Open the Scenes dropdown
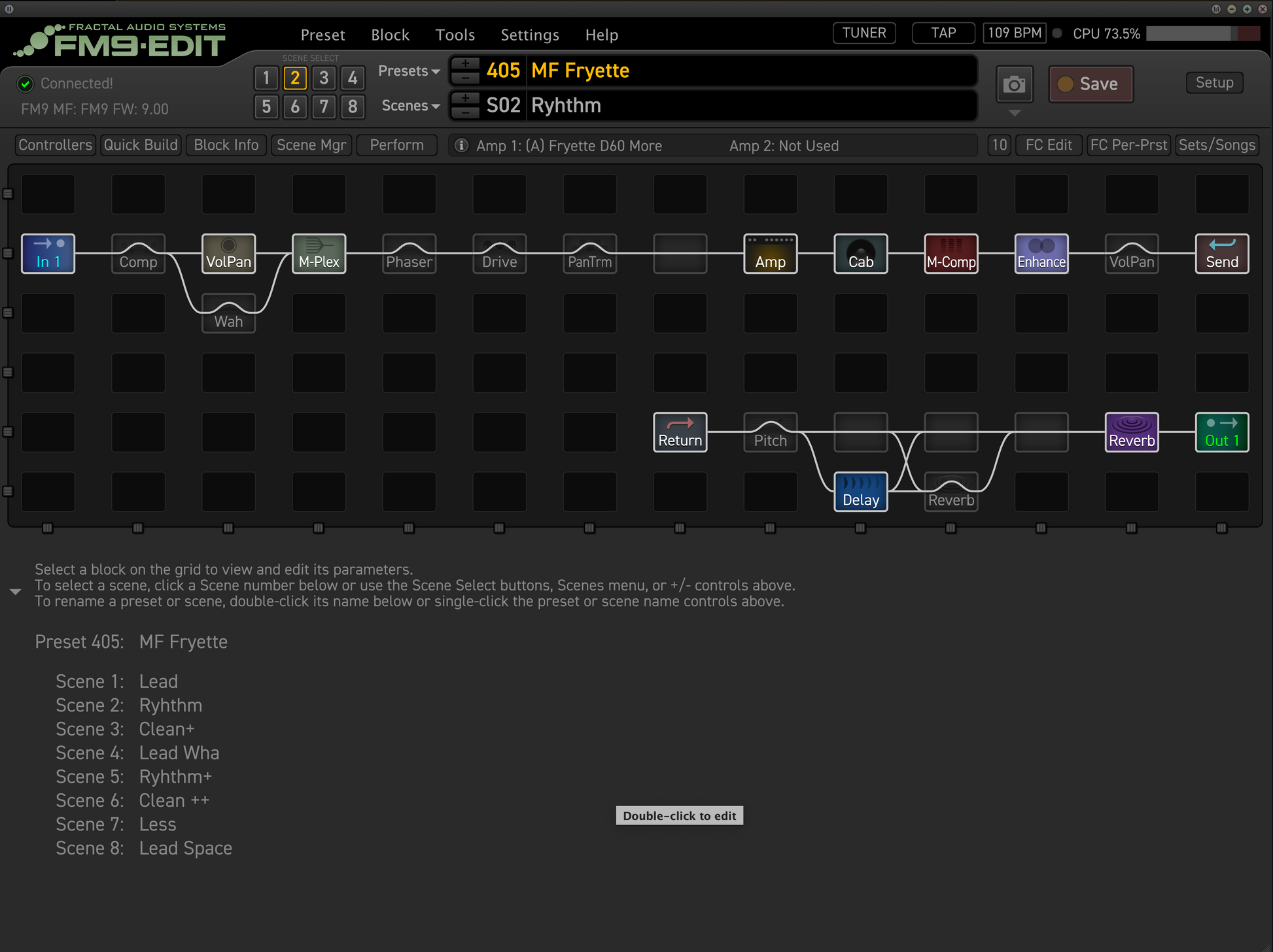Screen dimensions: 1273x952 [x=410, y=106]
